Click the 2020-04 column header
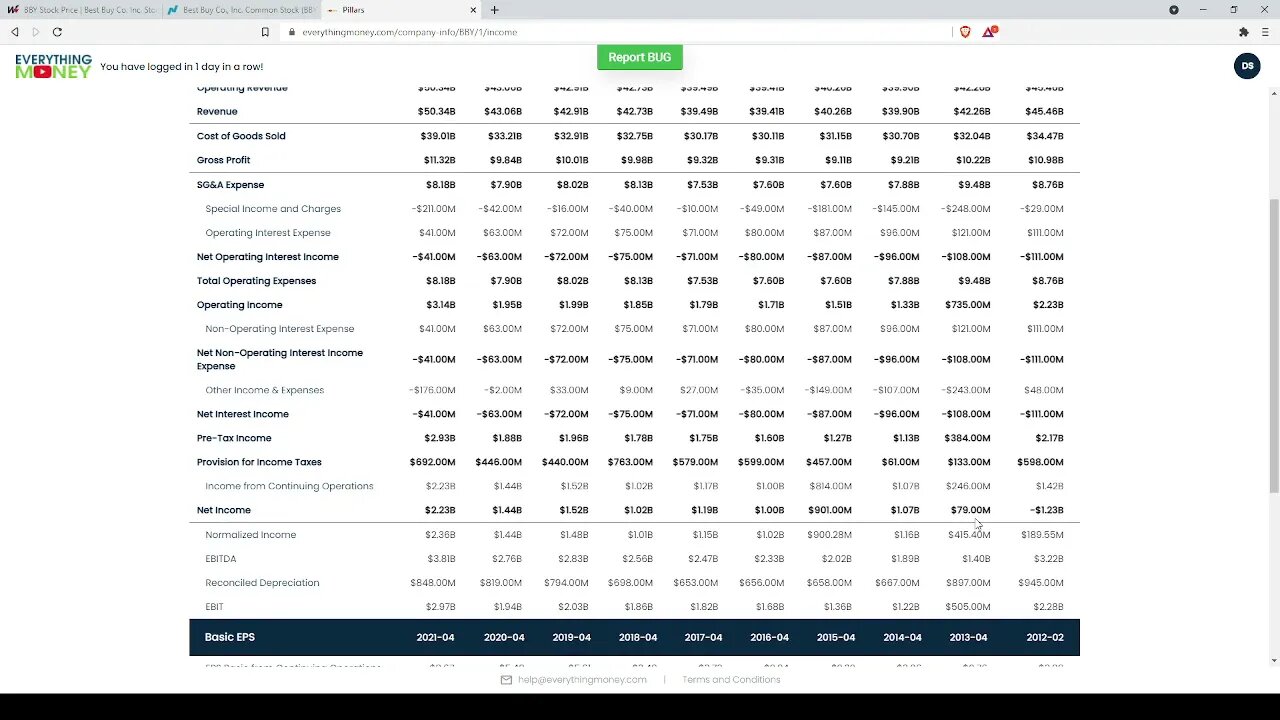Screen dimensions: 1280x720 [x=504, y=637]
